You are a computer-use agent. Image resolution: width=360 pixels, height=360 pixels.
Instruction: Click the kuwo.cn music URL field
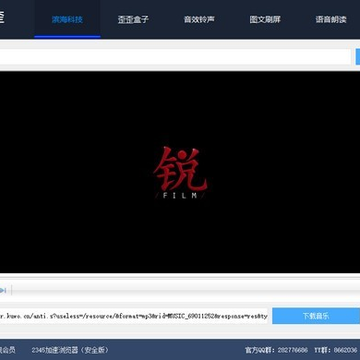pos(133,316)
